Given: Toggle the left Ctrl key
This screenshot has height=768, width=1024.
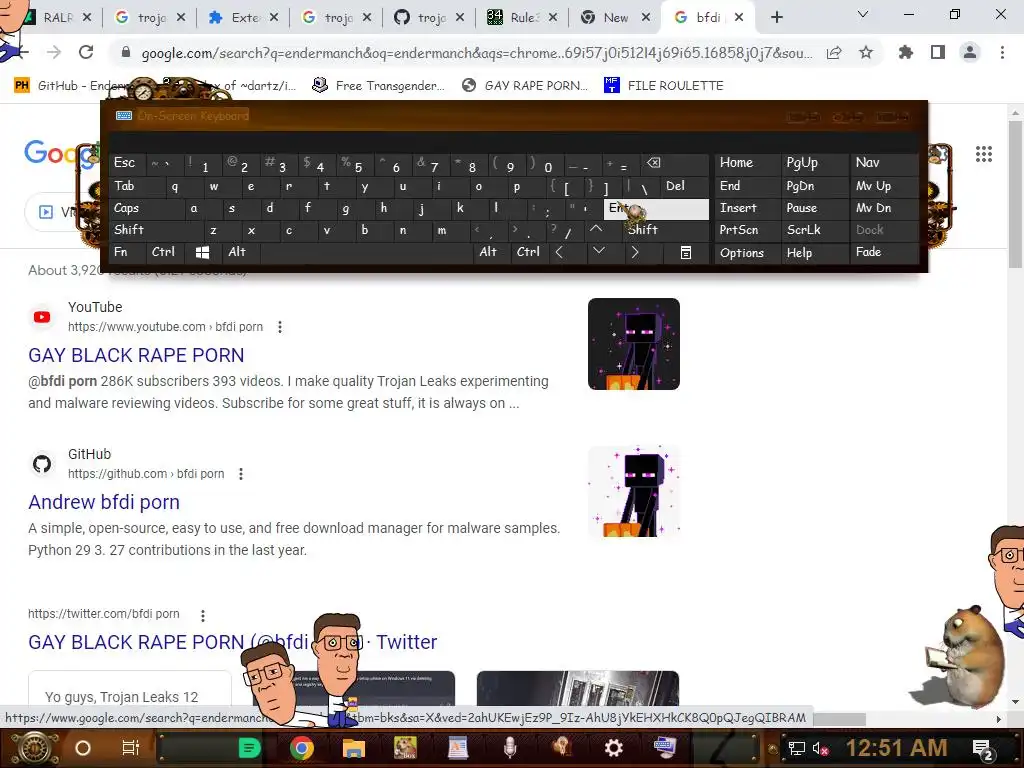Looking at the screenshot, I should coord(166,252).
